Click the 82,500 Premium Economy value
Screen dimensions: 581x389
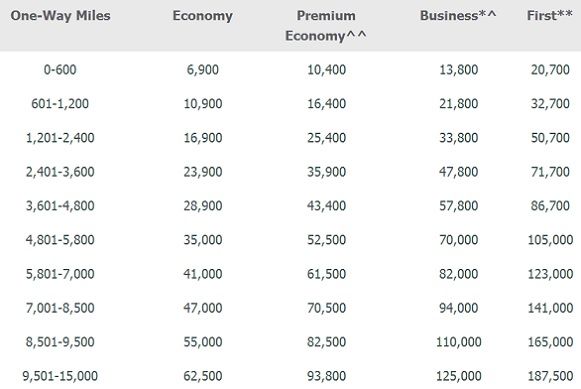(x=326, y=342)
